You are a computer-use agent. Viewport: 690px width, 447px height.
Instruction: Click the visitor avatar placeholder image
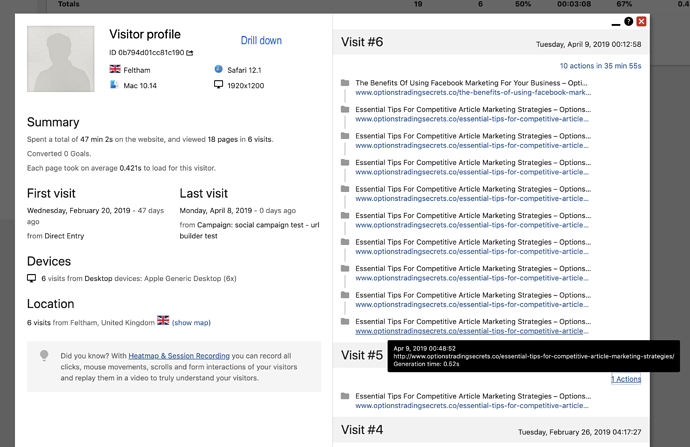[61, 59]
